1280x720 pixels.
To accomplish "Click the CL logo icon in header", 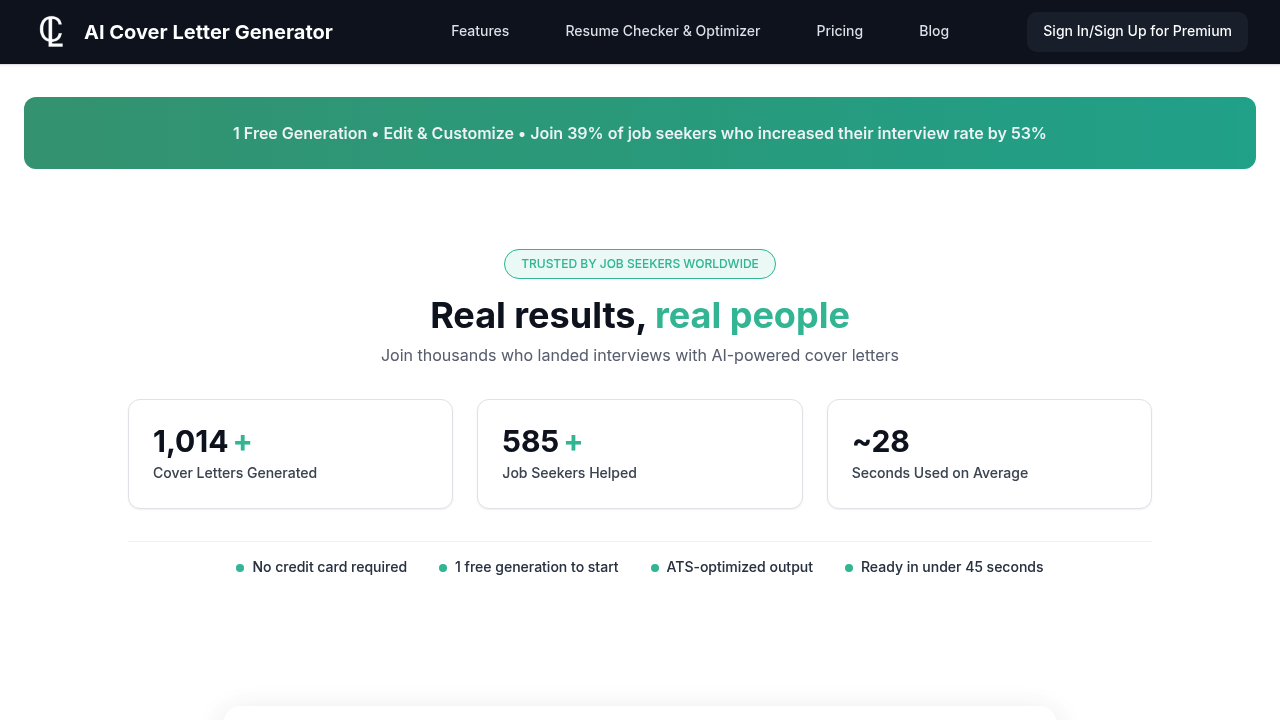I will click(x=50, y=31).
